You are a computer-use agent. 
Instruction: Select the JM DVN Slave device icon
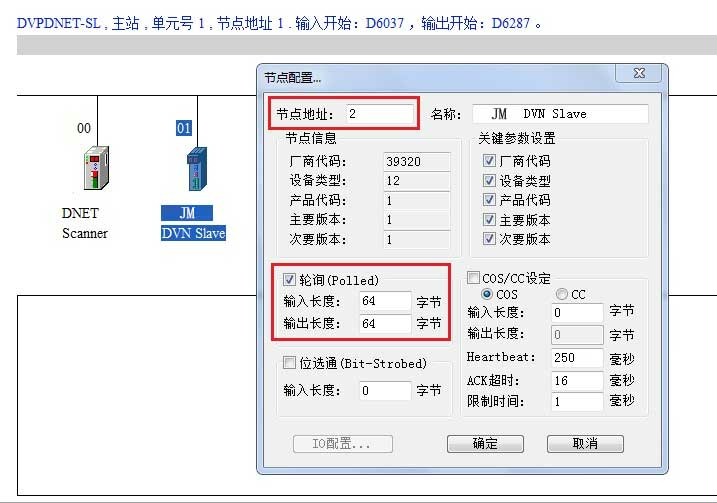(x=193, y=169)
